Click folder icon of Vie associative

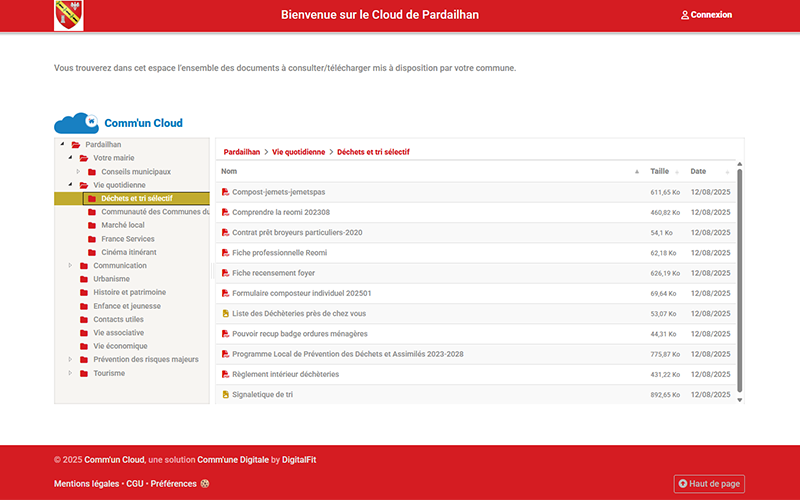pos(84,333)
